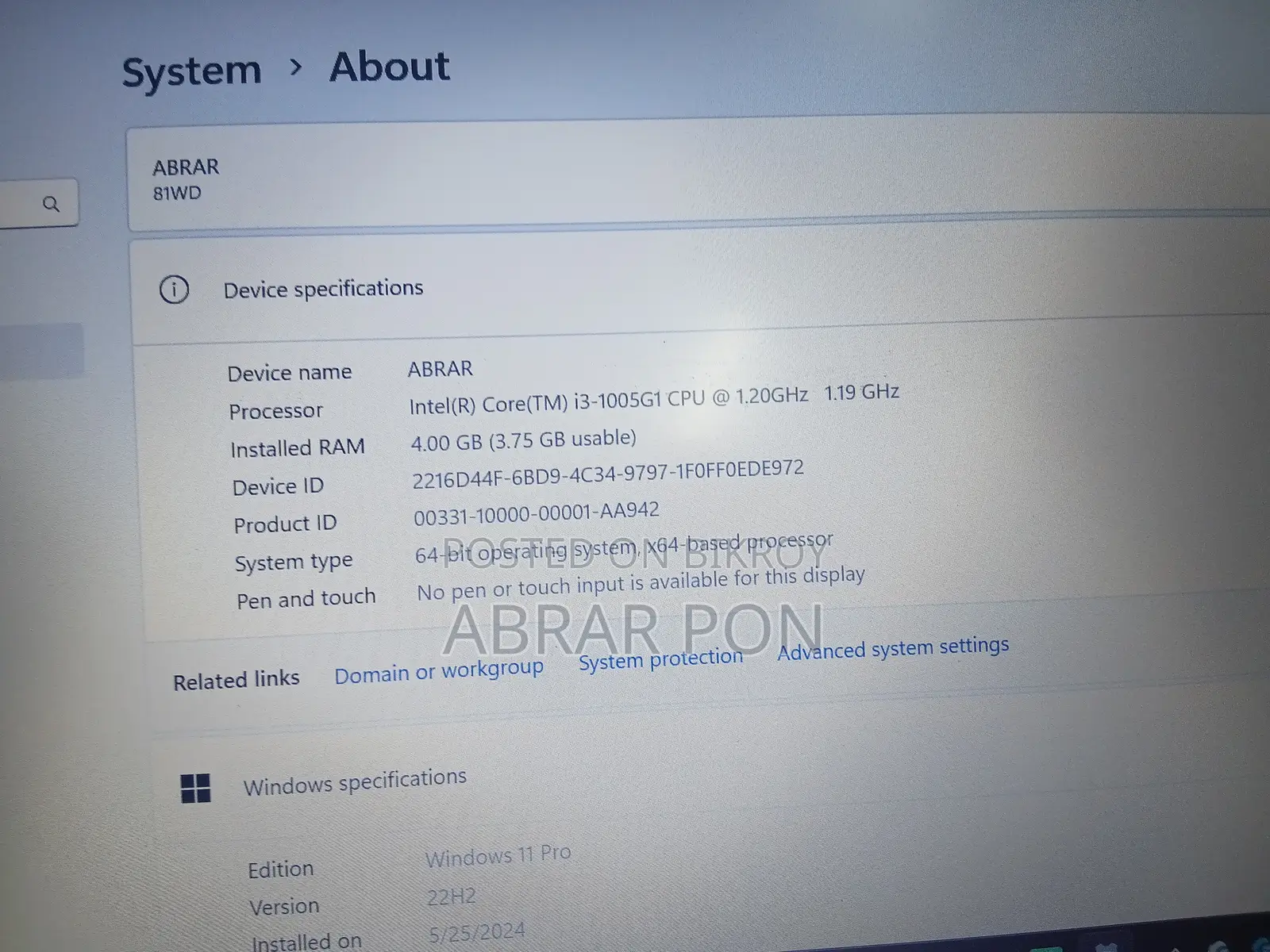Click the Product ID label
Image resolution: width=1270 pixels, height=952 pixels.
(x=285, y=524)
